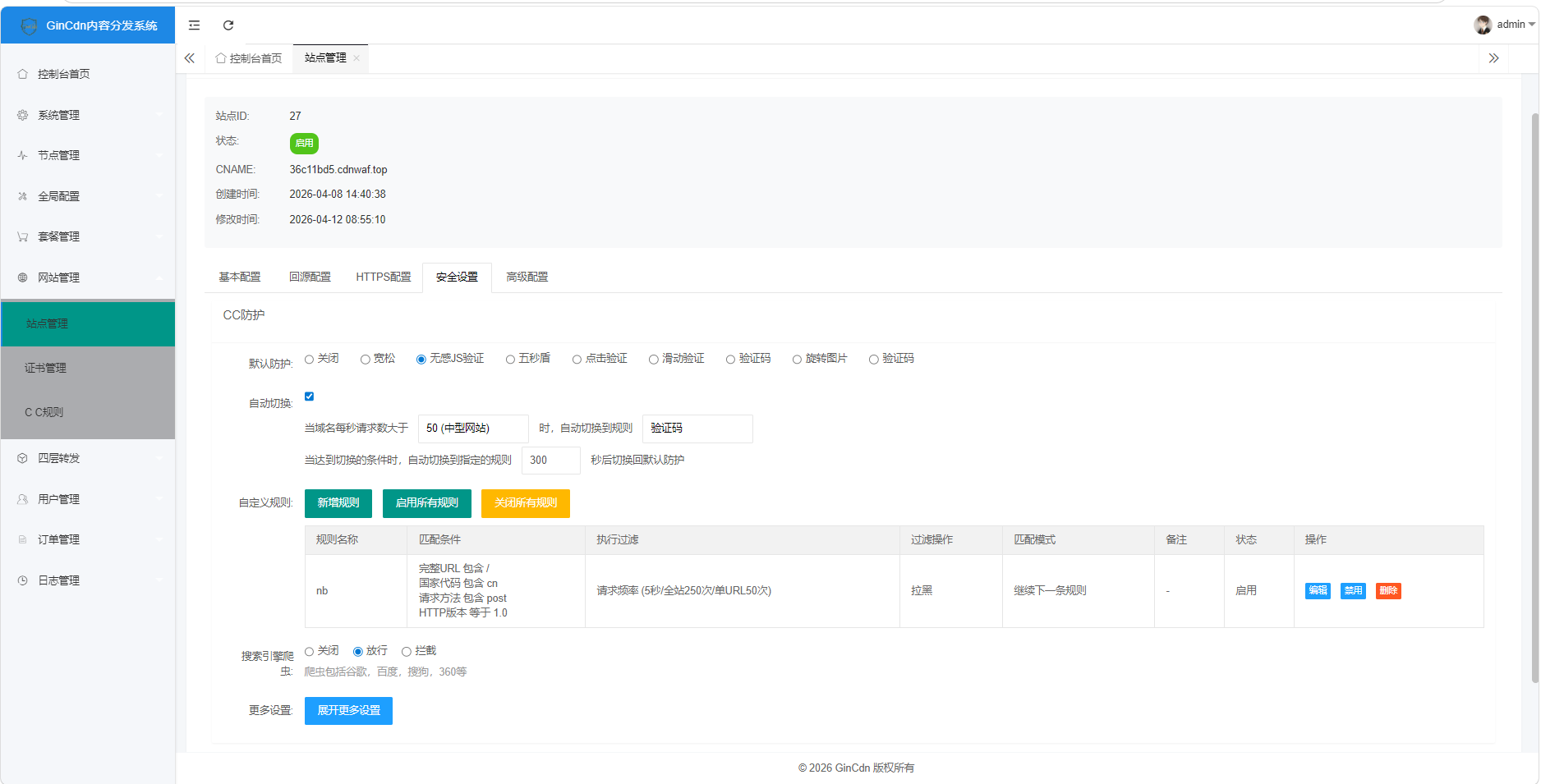The height and width of the screenshot is (784, 1541).
Task: Click the gear icon beside 系统管理
Action: tap(23, 115)
